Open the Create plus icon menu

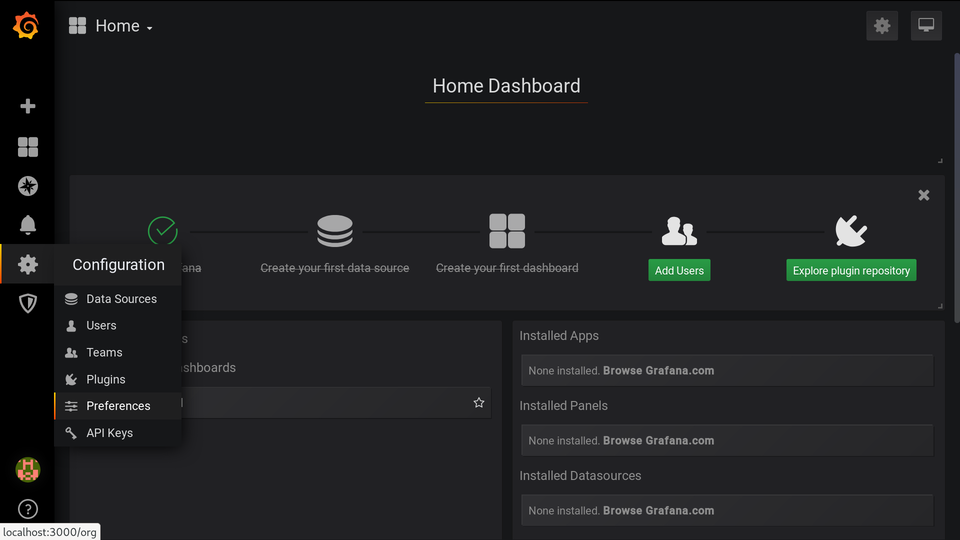tap(28, 106)
